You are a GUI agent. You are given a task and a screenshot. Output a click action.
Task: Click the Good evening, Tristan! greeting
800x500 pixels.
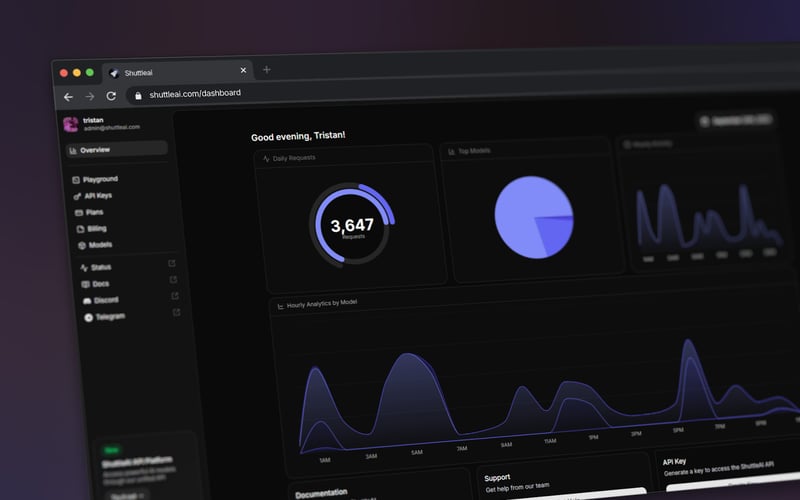[x=298, y=136]
